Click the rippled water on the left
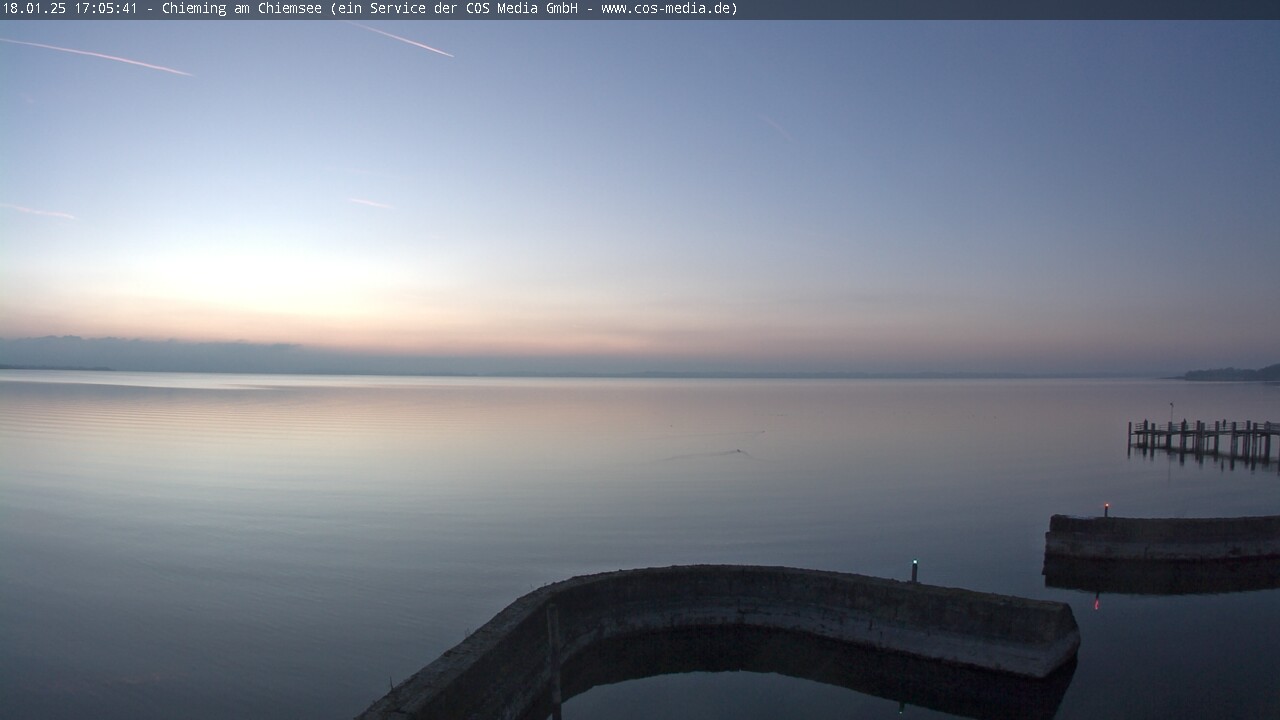The height and width of the screenshot is (720, 1280). tap(150, 420)
